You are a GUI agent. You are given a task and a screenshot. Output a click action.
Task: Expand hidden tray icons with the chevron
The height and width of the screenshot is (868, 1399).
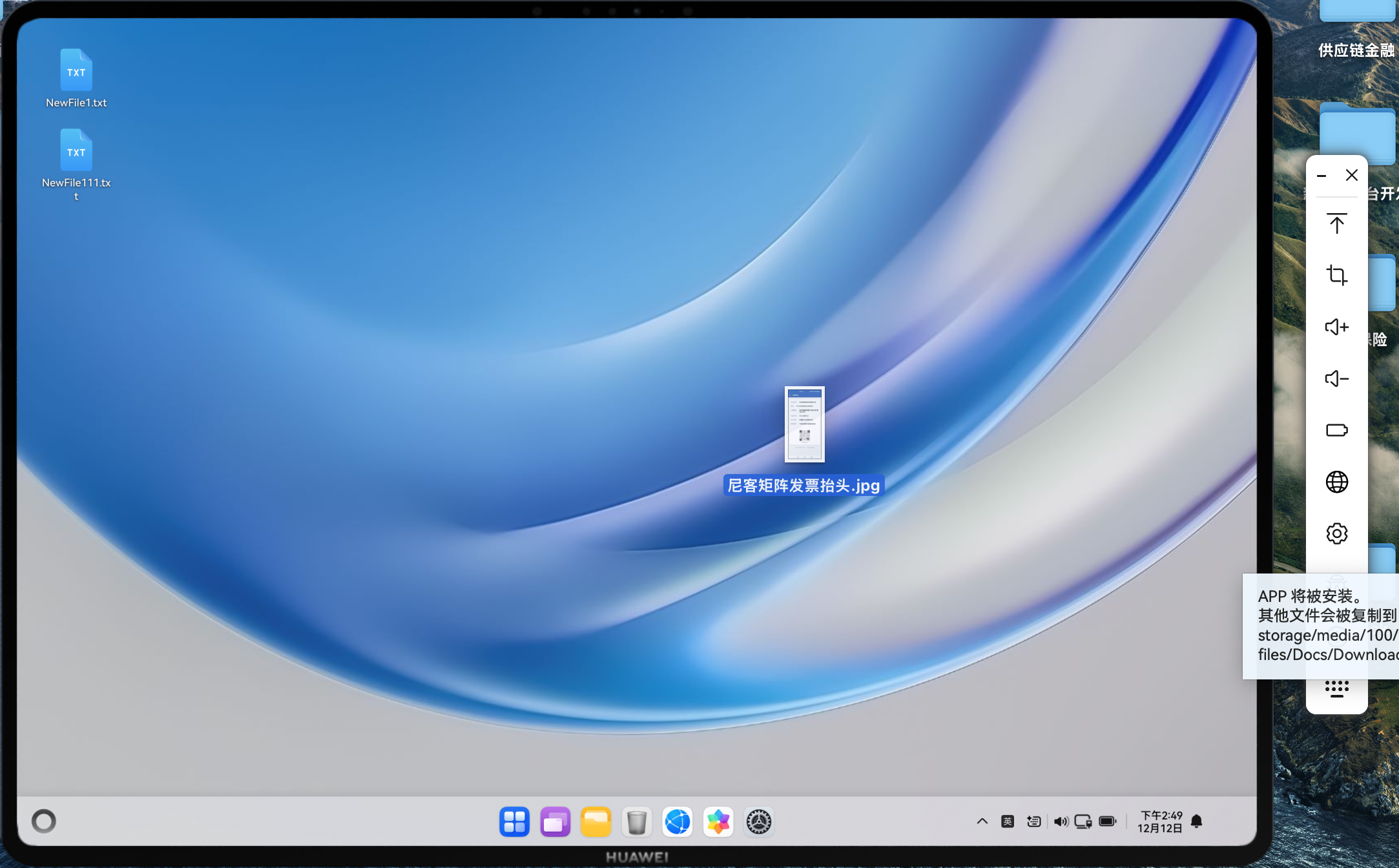[x=982, y=821]
